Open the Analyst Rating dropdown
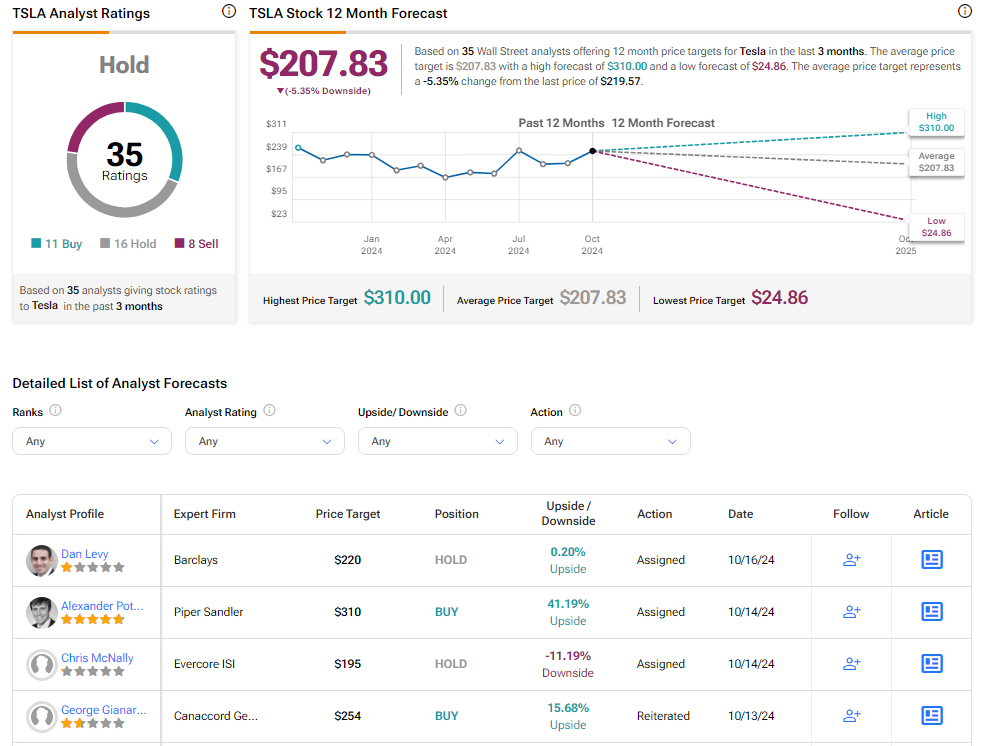Screen dimensions: 982x746 point(265,441)
